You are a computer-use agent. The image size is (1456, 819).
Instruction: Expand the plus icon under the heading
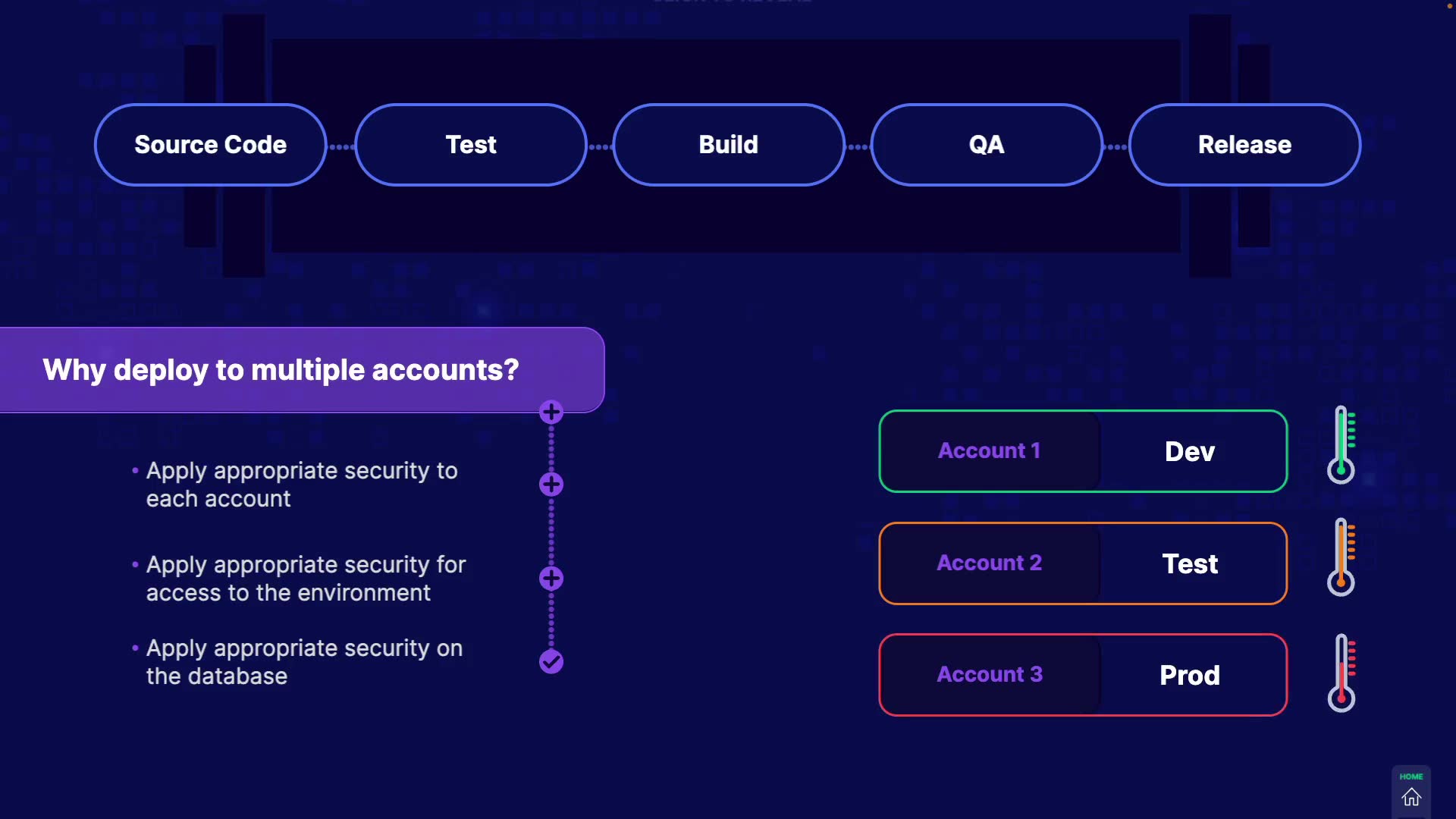click(x=551, y=413)
